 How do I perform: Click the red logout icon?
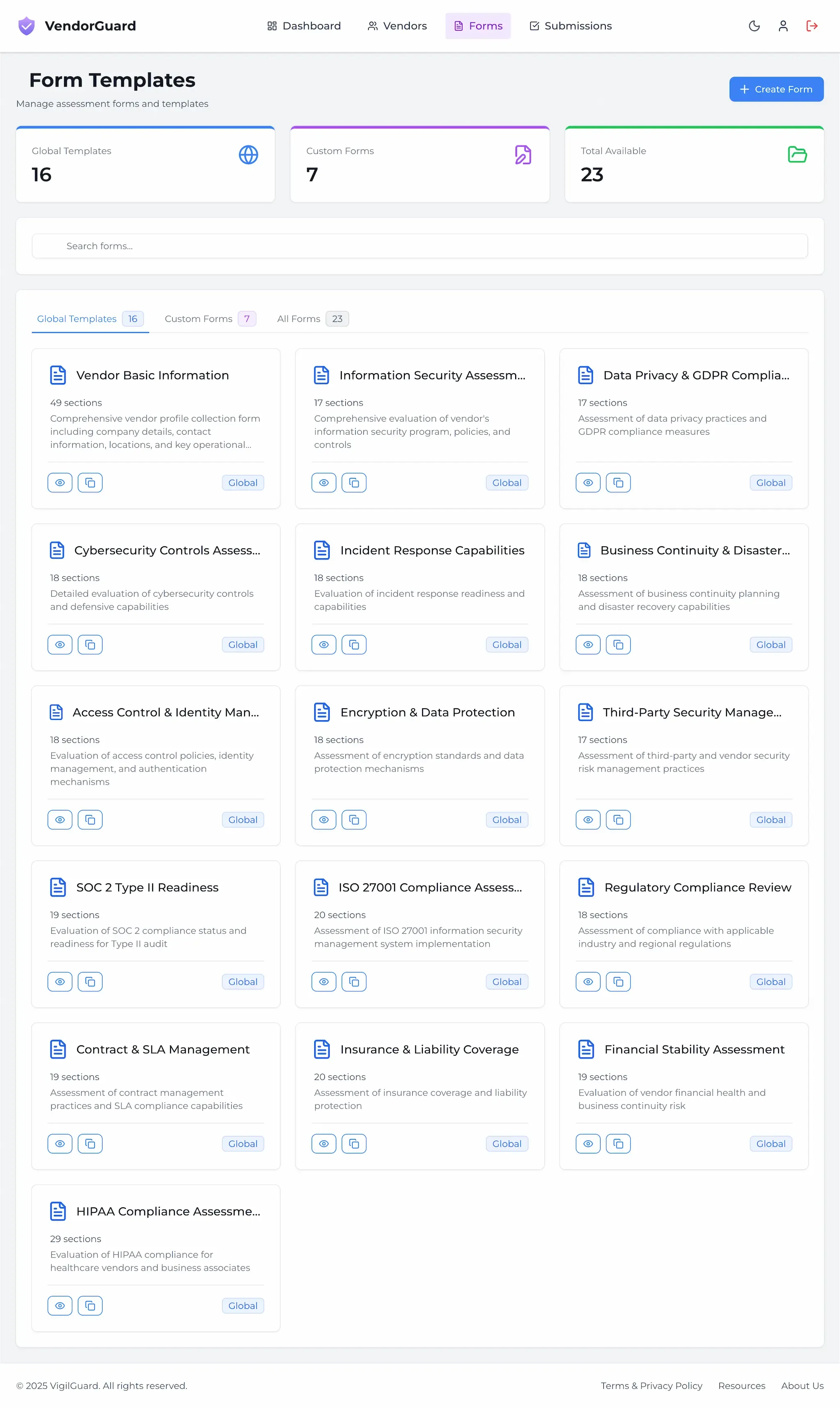[x=812, y=26]
